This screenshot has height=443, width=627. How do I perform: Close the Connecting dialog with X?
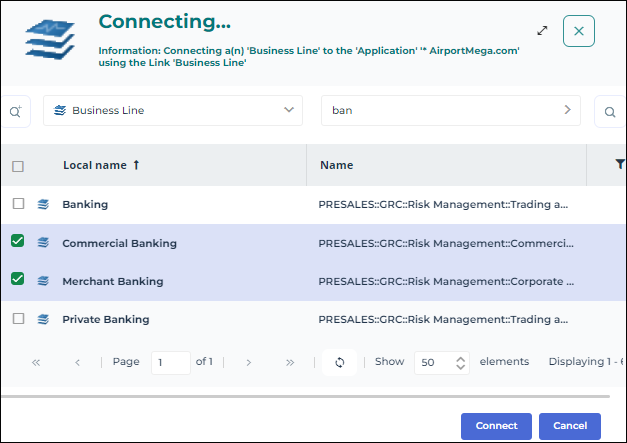[579, 31]
